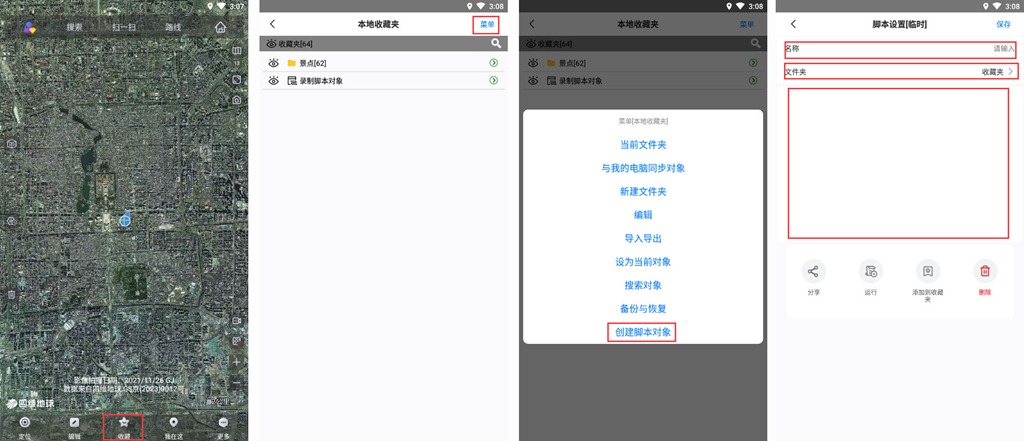Click the large script content text area
This screenshot has height=441, width=1024.
click(x=899, y=163)
